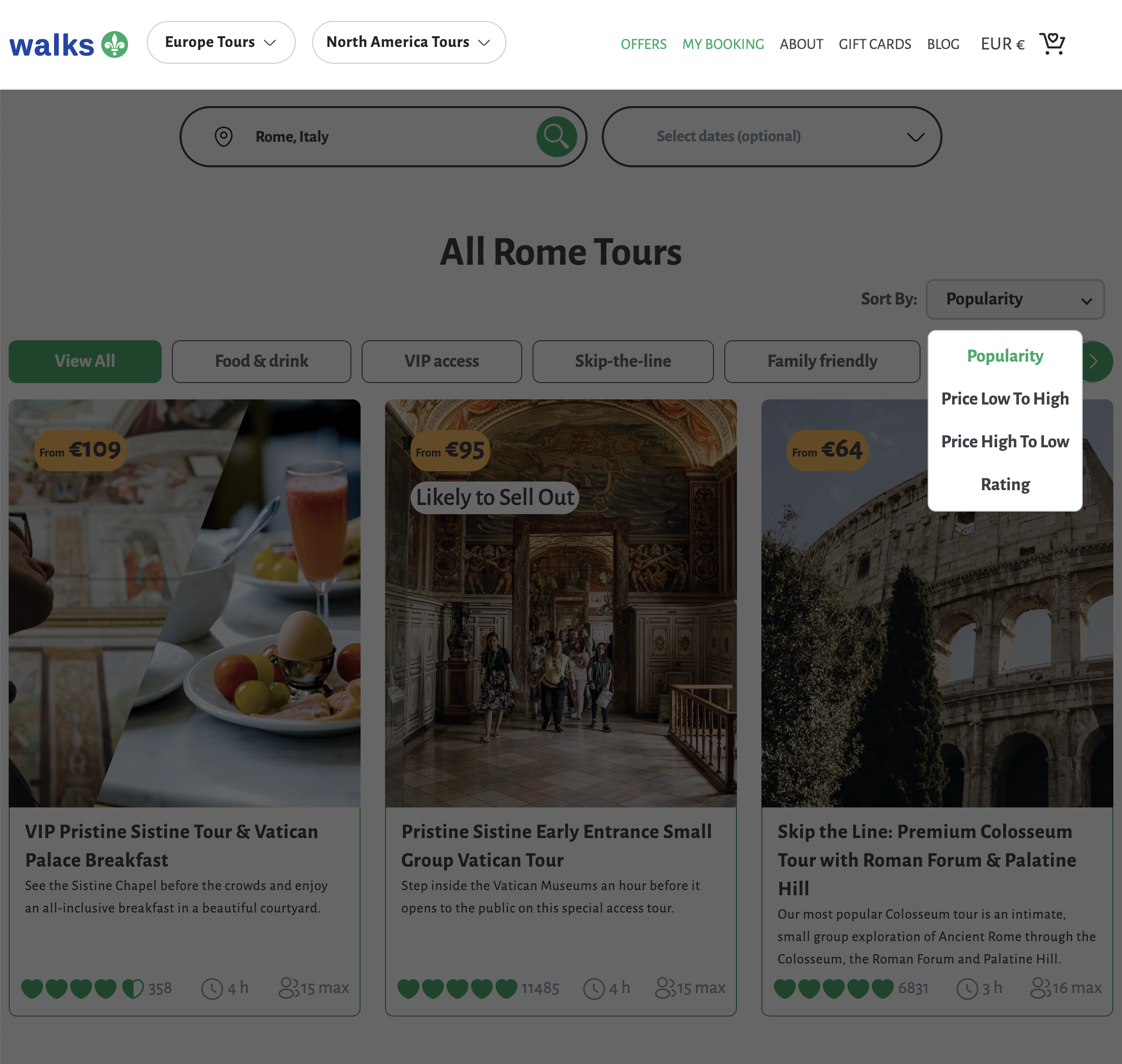Click the green search magnifier button
This screenshot has height=1064, width=1122.
[556, 137]
